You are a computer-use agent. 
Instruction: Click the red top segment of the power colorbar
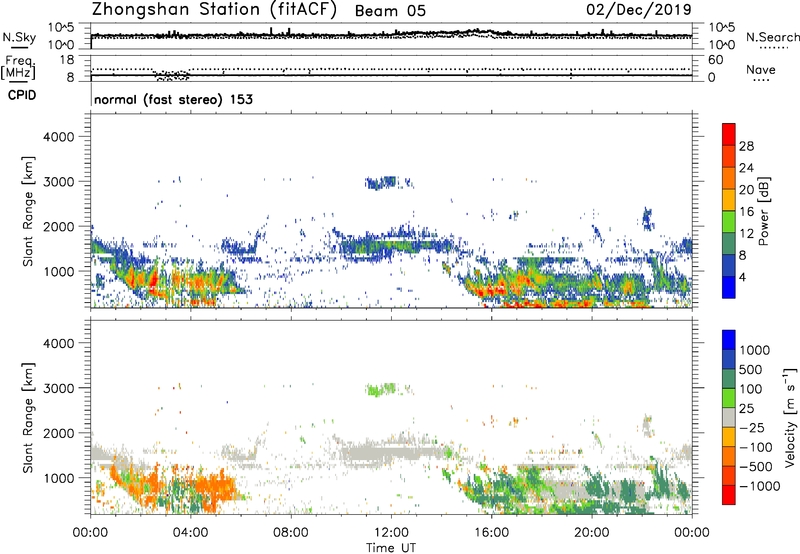729,134
